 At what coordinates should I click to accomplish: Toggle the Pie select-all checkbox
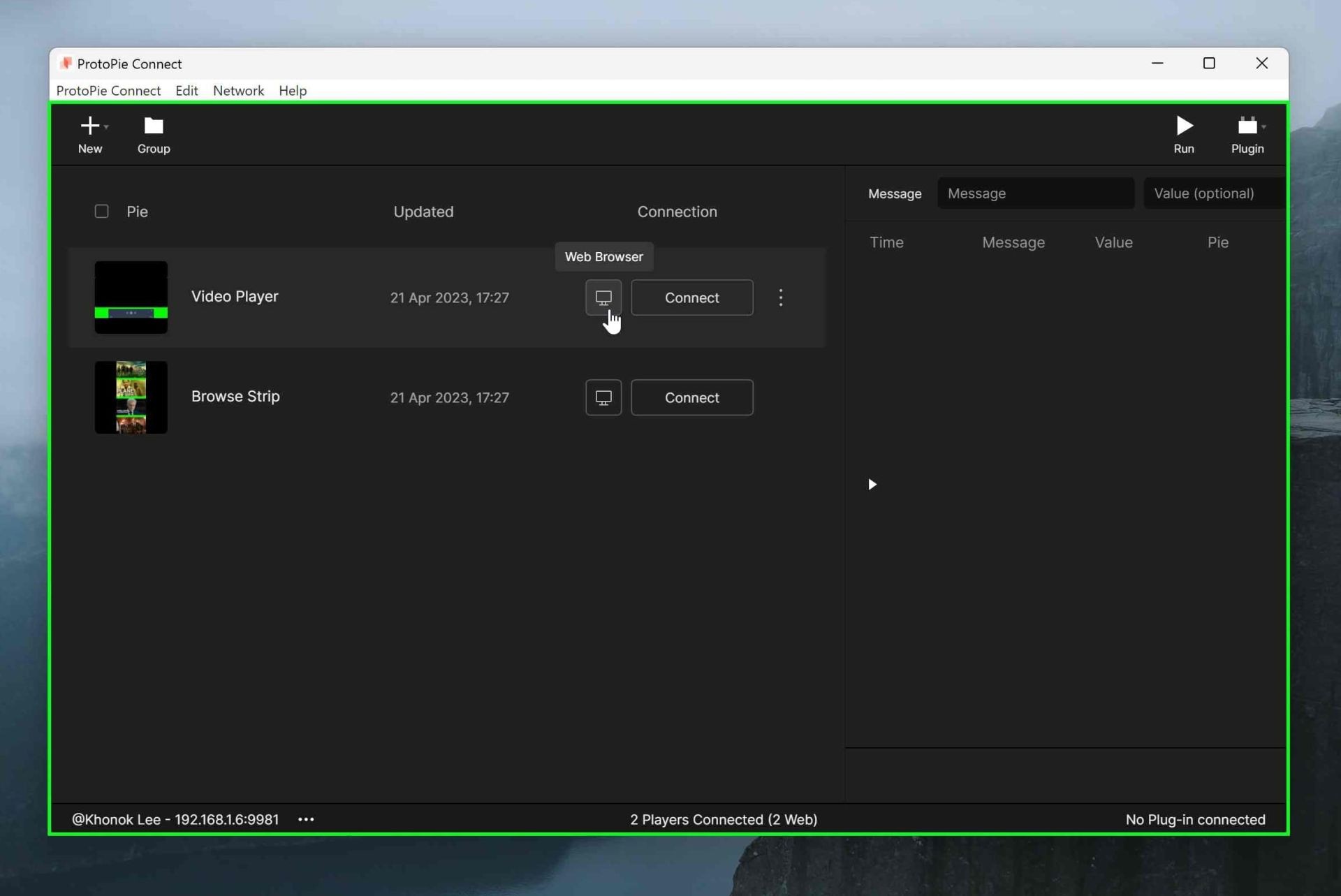[x=101, y=211]
